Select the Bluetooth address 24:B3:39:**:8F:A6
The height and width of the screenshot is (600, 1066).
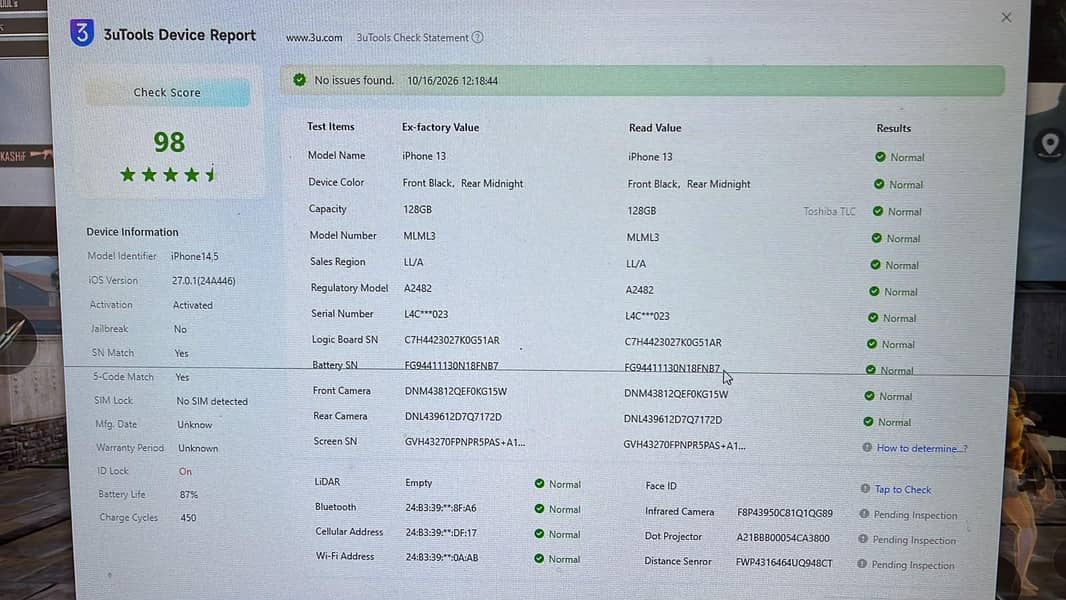441,508
